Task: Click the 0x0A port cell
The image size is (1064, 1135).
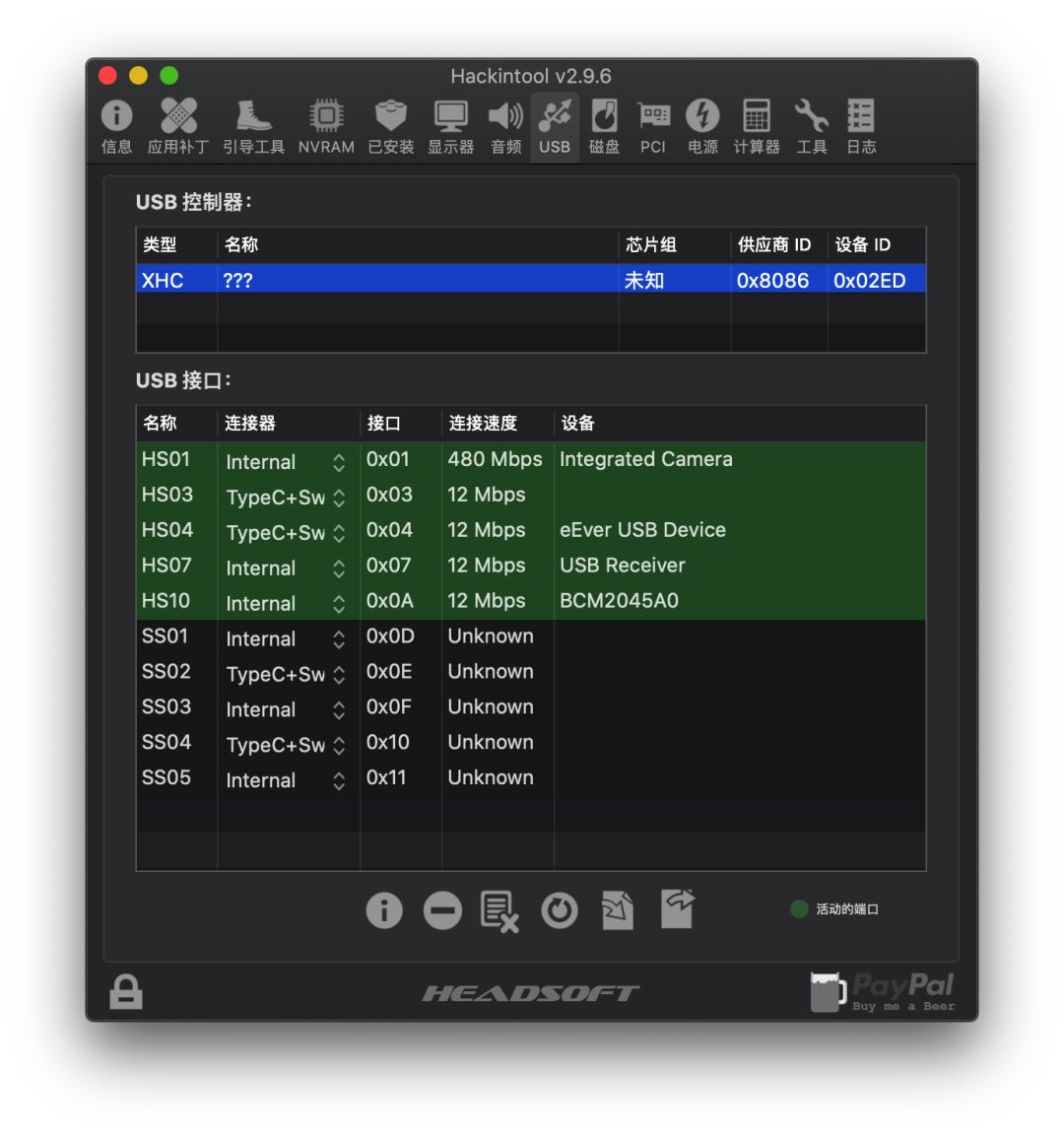Action: pyautogui.click(x=389, y=601)
